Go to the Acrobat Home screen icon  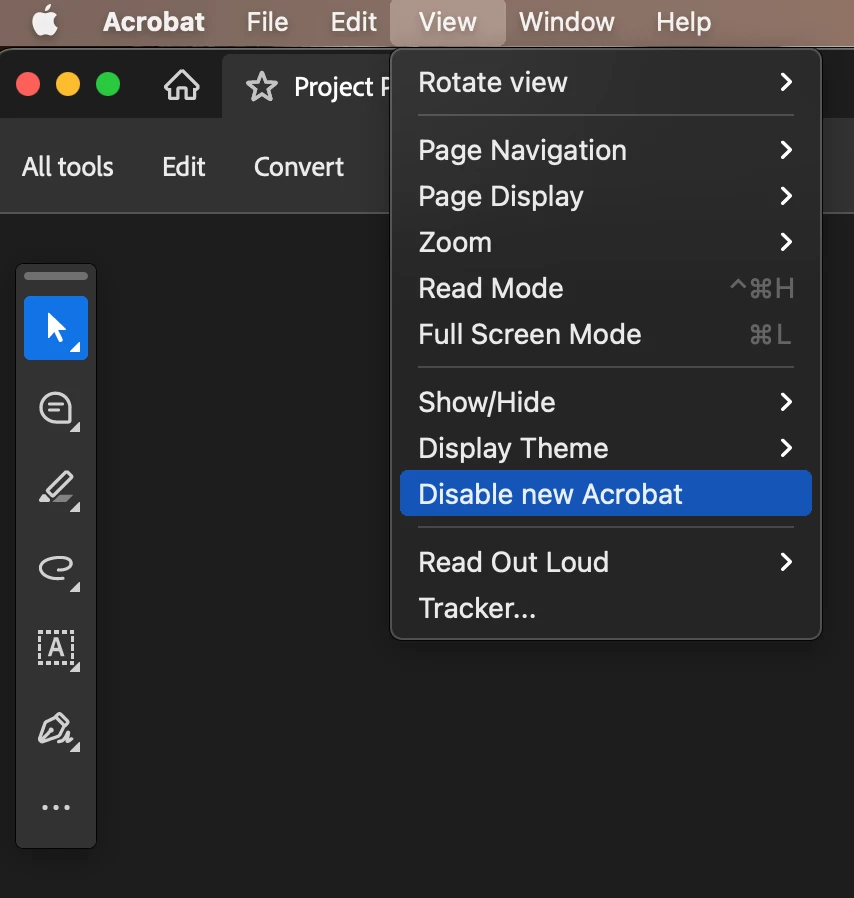(x=182, y=85)
